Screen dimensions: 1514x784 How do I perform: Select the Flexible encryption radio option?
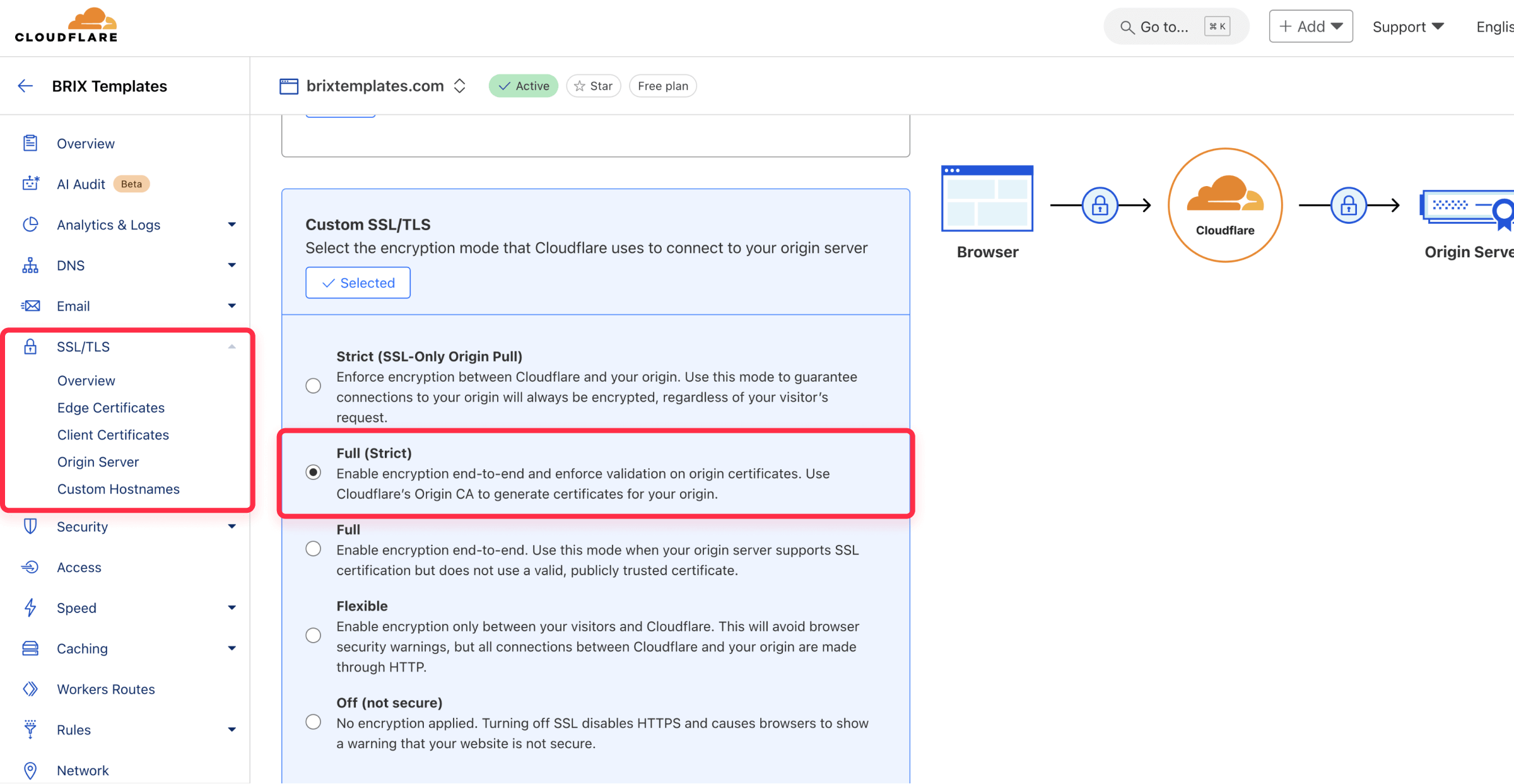coord(314,635)
